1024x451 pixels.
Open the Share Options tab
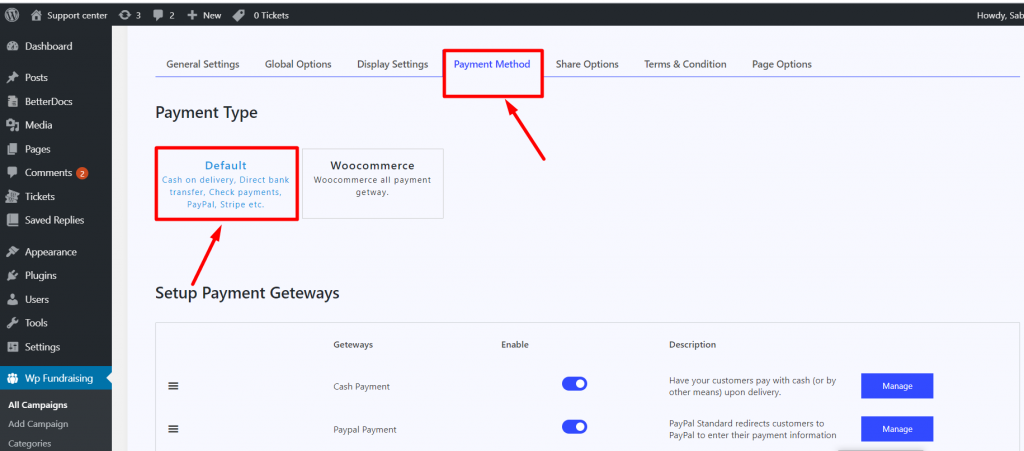tap(587, 64)
